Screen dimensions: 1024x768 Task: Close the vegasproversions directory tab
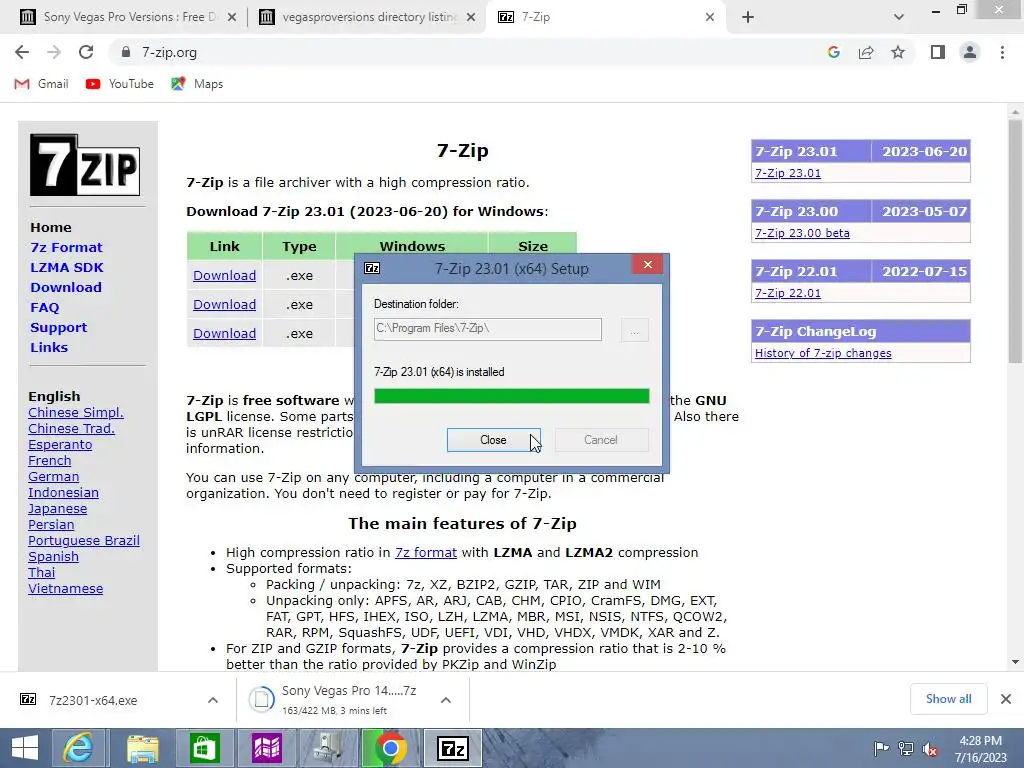click(x=471, y=17)
